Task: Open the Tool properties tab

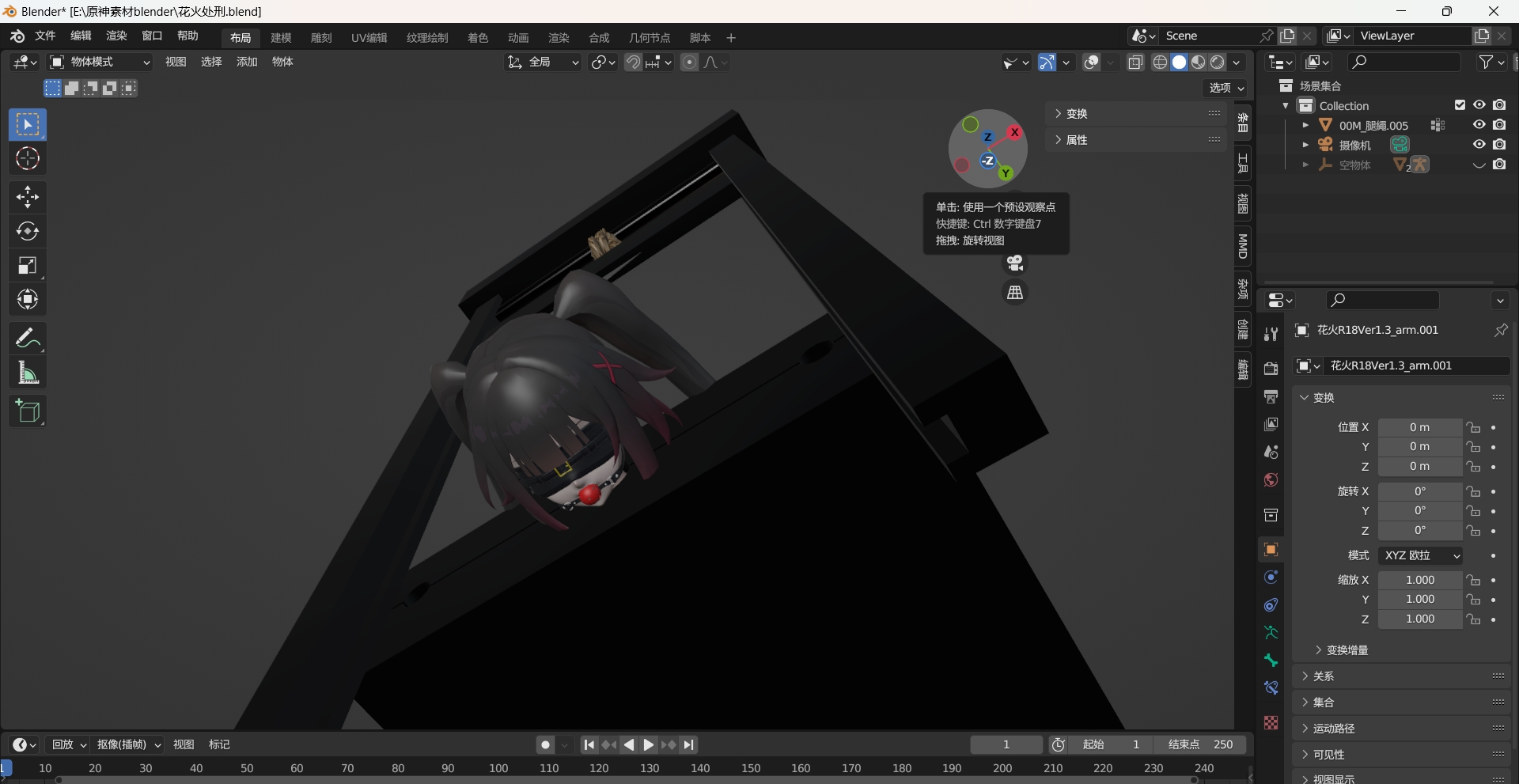Action: (1271, 335)
